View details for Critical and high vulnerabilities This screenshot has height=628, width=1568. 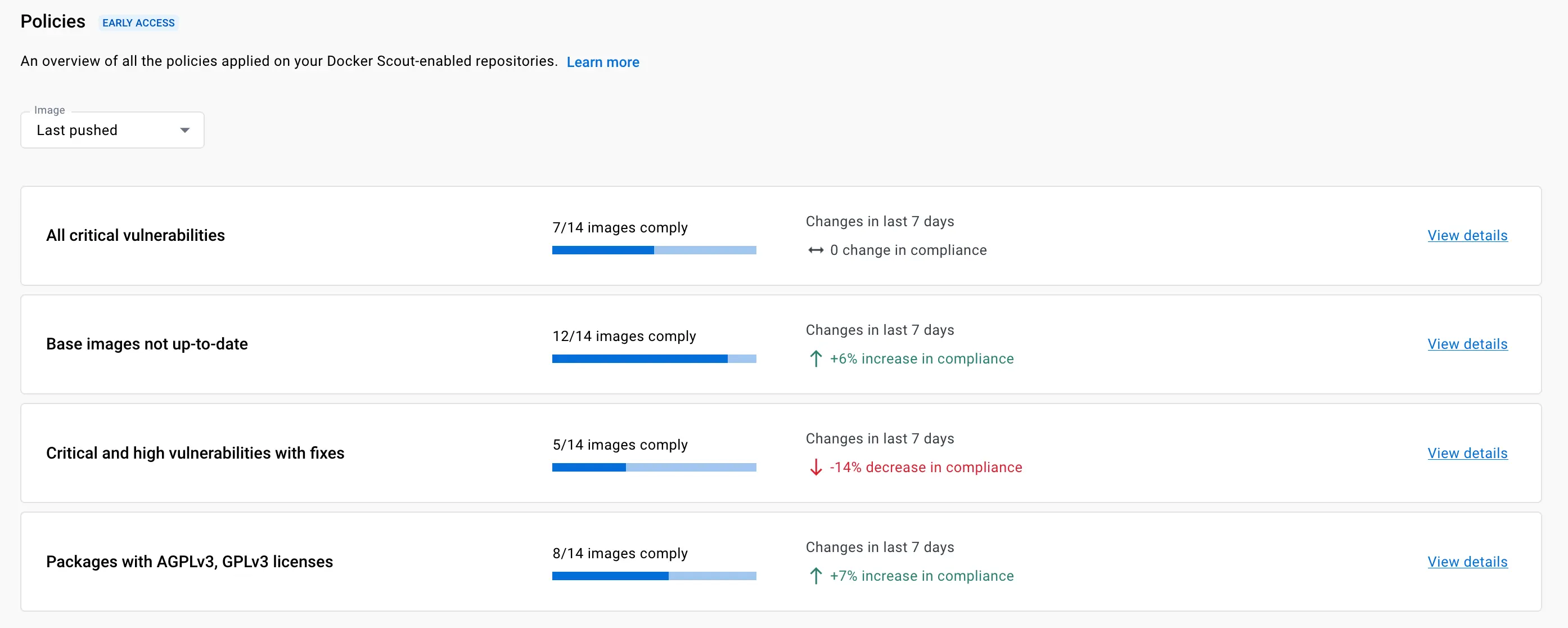pyautogui.click(x=1467, y=453)
